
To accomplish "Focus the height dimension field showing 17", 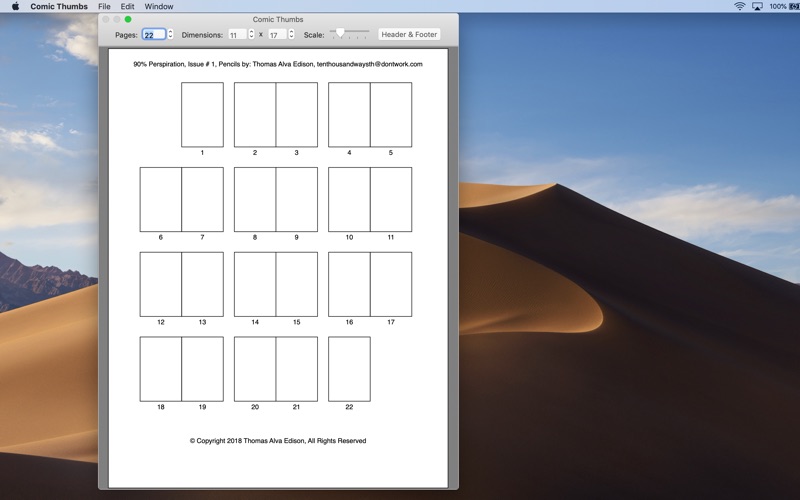I will point(278,35).
